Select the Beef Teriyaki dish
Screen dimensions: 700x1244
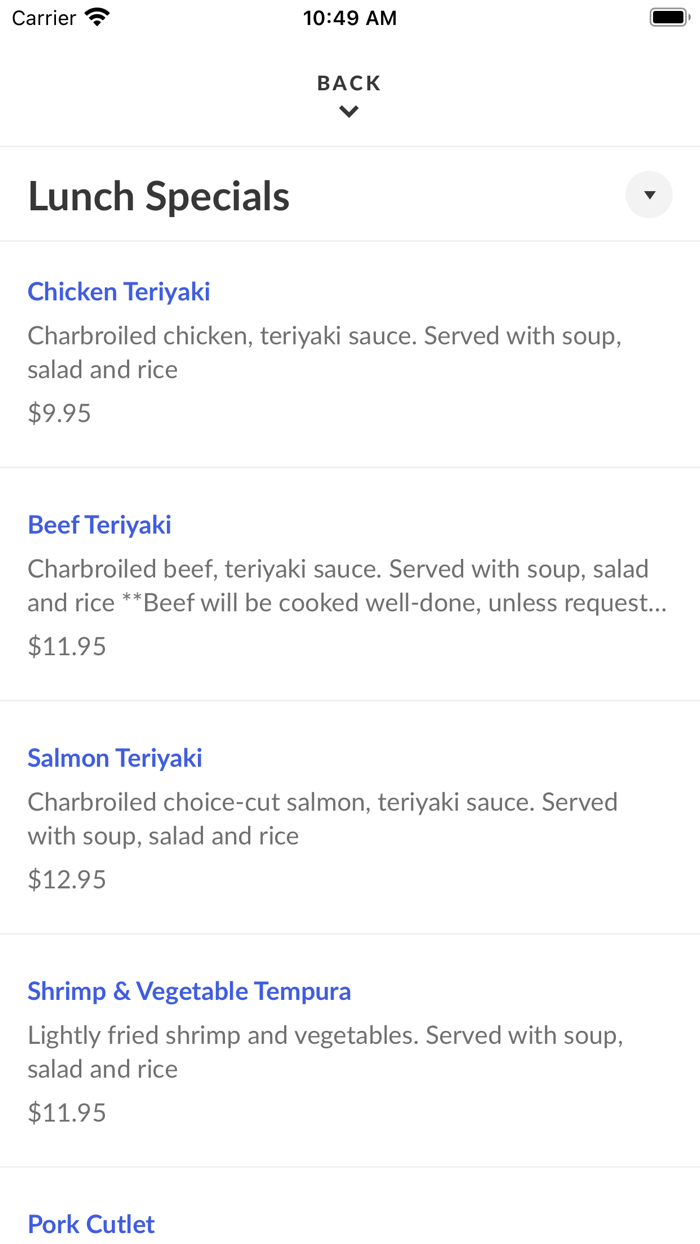click(99, 524)
